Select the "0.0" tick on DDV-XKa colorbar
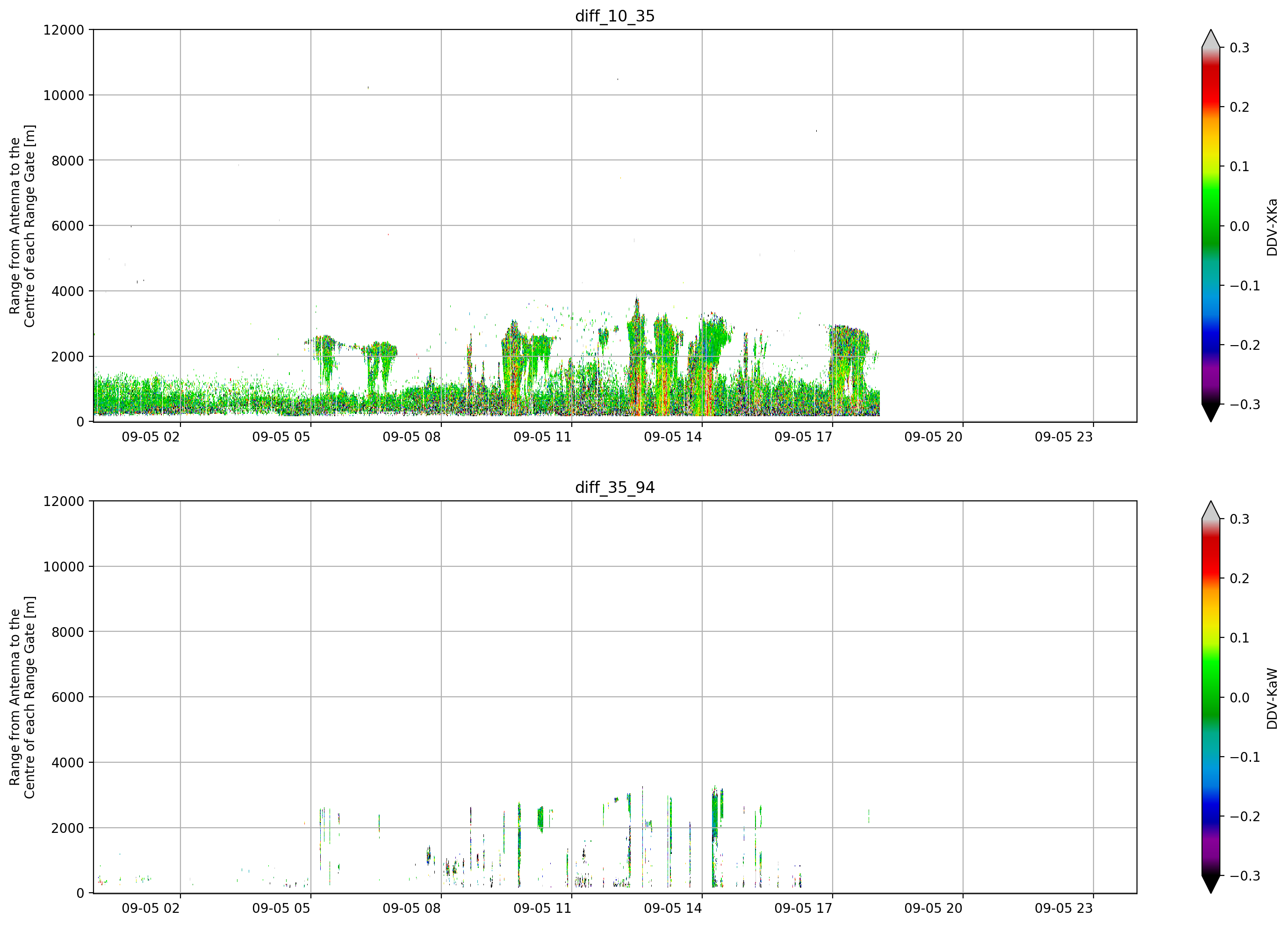Screen dimensions: 1288x925 point(1239,226)
